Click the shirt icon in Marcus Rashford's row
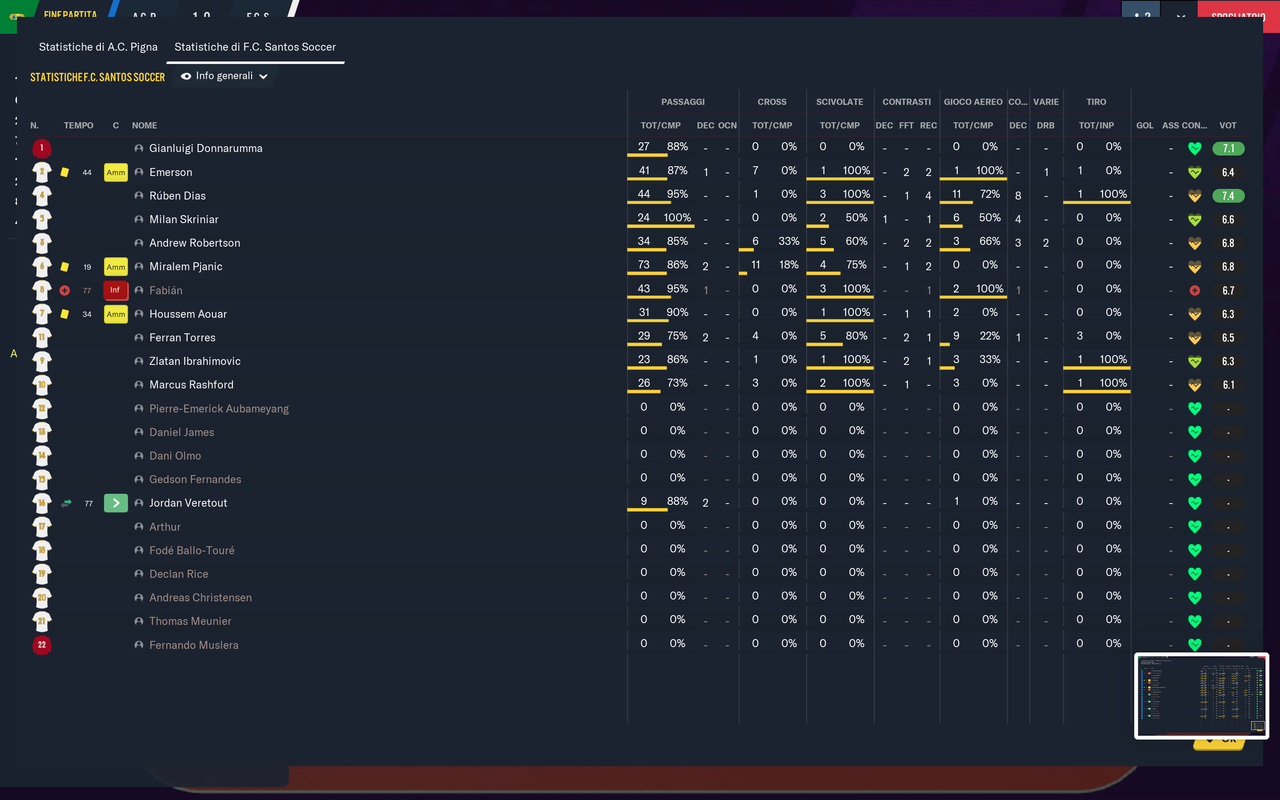The image size is (1280, 800). point(41,385)
